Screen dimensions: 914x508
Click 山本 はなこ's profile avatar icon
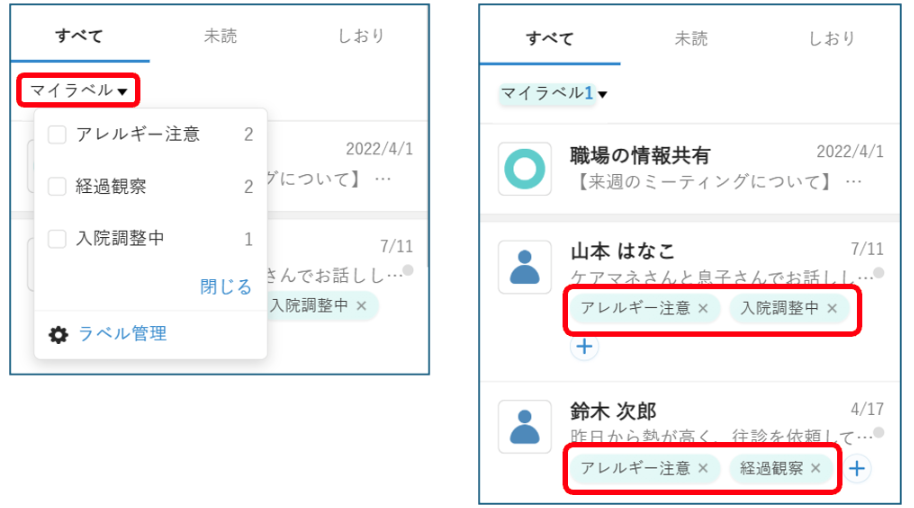(525, 267)
